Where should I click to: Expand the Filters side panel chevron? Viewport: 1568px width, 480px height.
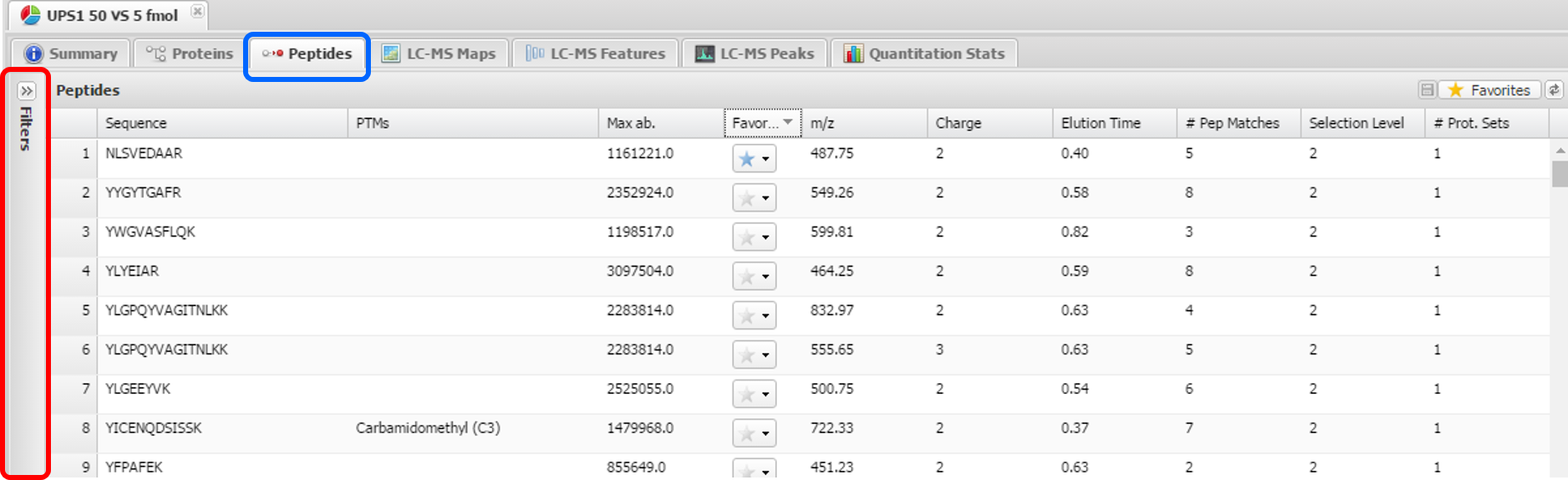(27, 91)
